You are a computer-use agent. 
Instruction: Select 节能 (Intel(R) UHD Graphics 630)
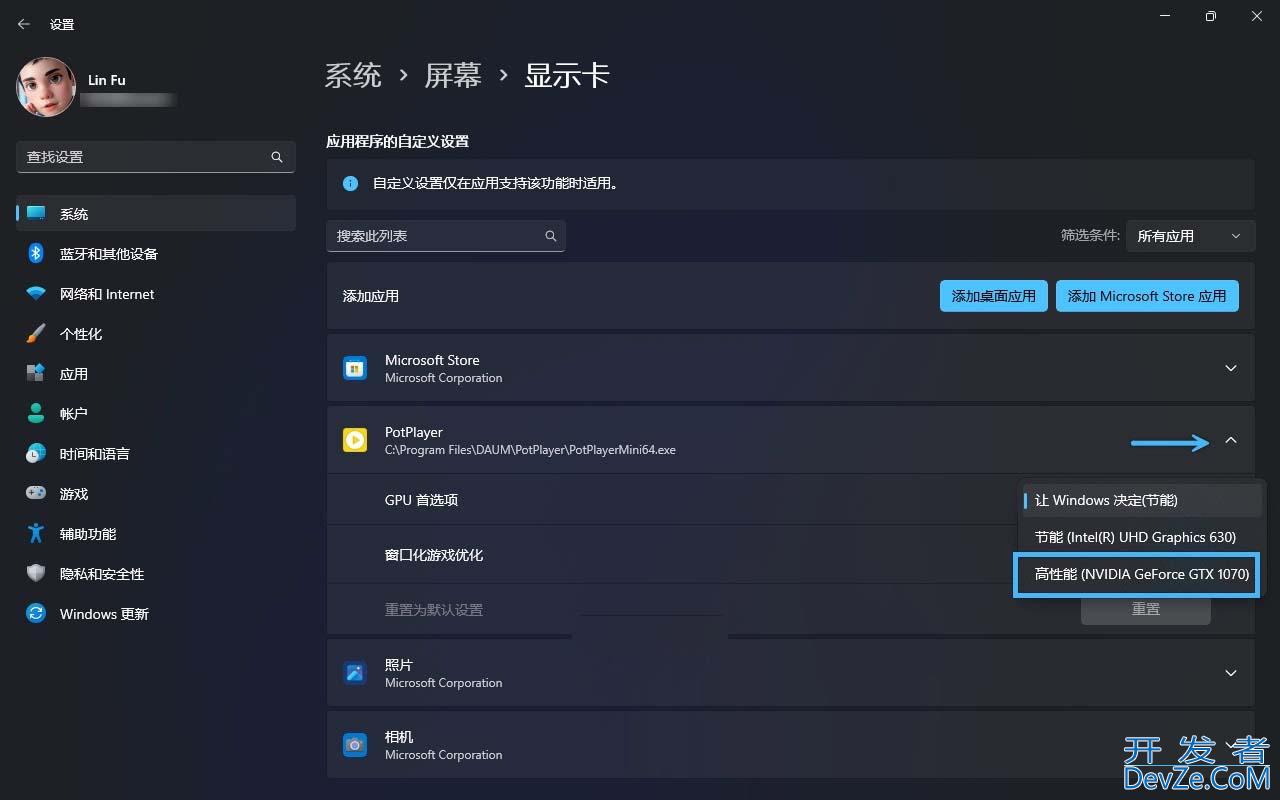(x=1141, y=537)
